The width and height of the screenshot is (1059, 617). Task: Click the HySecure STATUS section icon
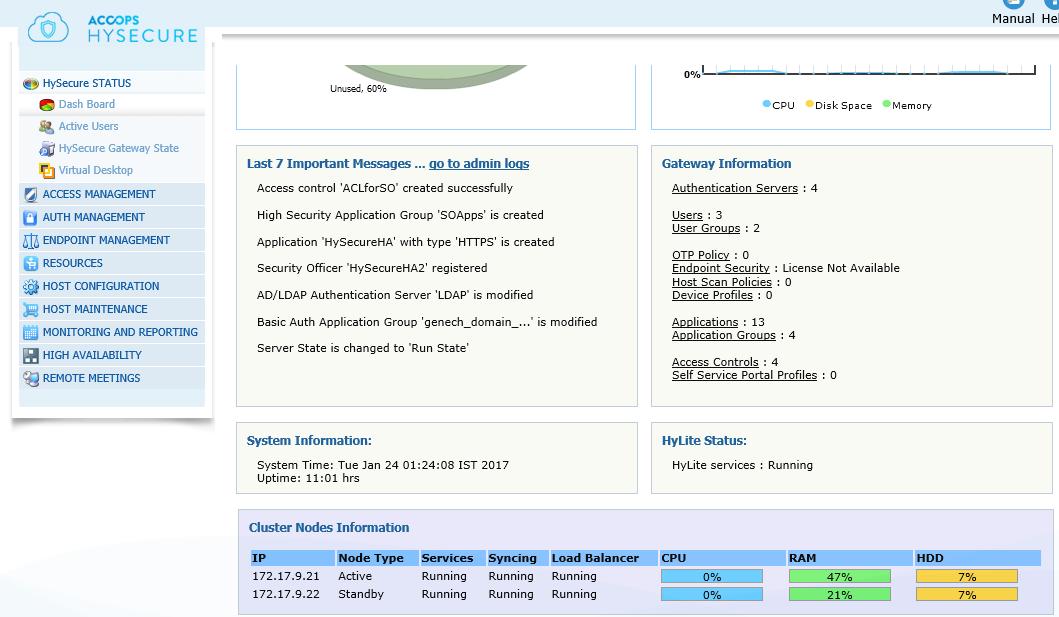click(30, 84)
